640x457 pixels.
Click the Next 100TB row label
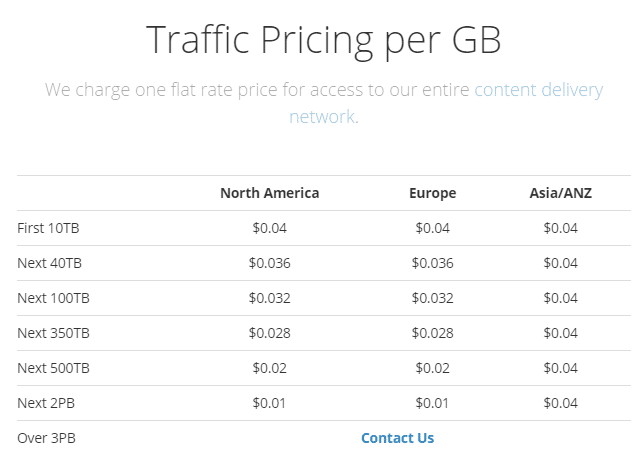click(x=53, y=298)
